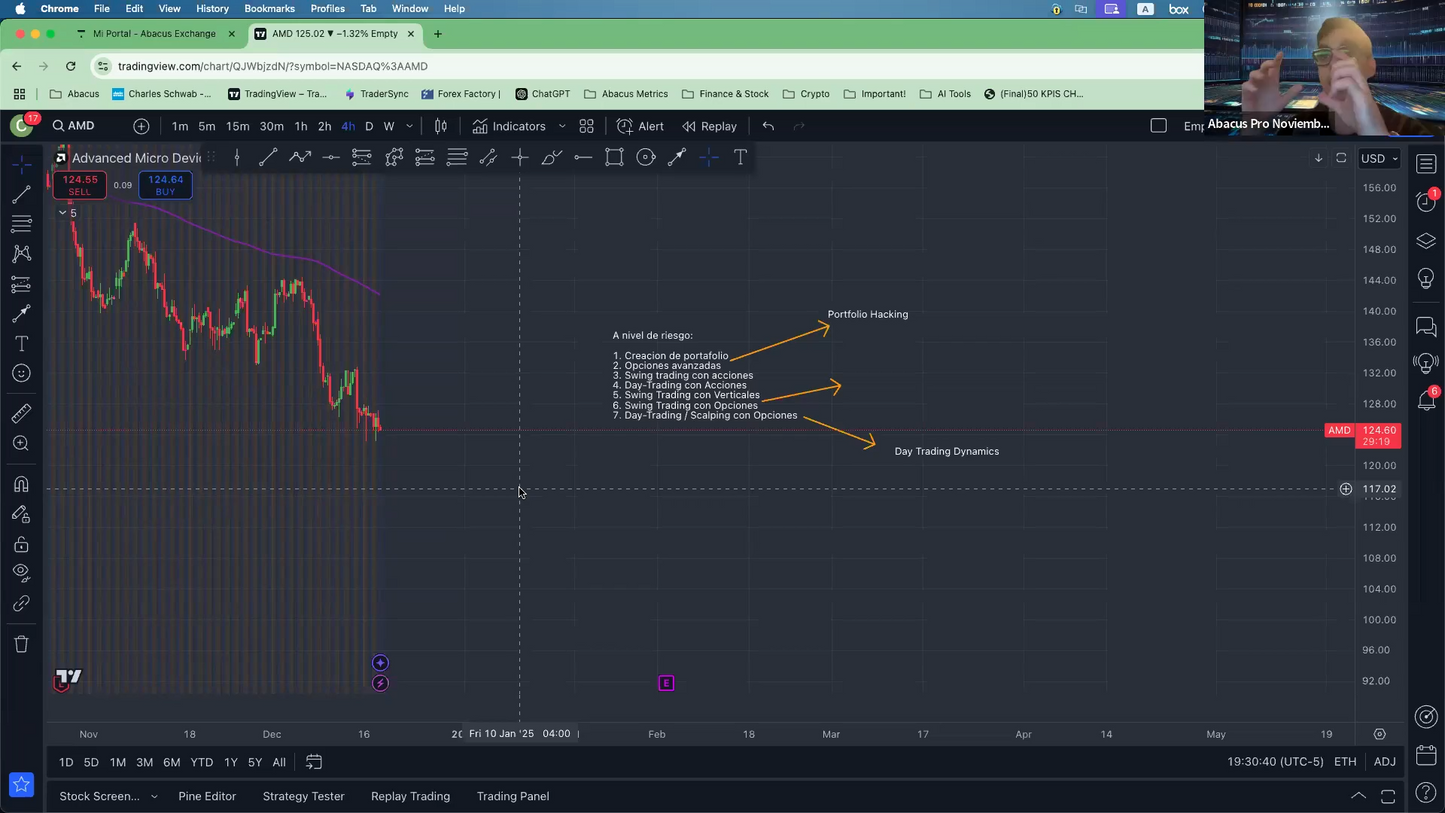
Task: Click the red 124.55 SELL button
Action: pos(80,185)
